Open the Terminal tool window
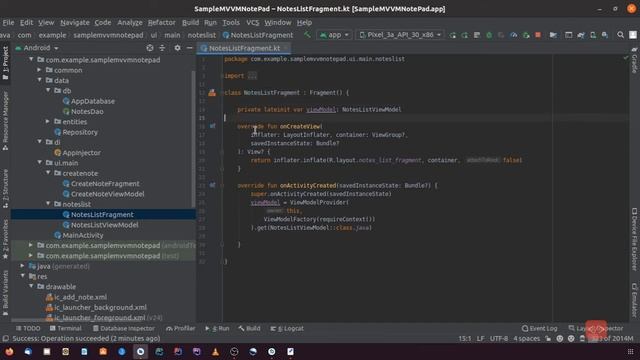The height and width of the screenshot is (360, 640). click(x=65, y=328)
